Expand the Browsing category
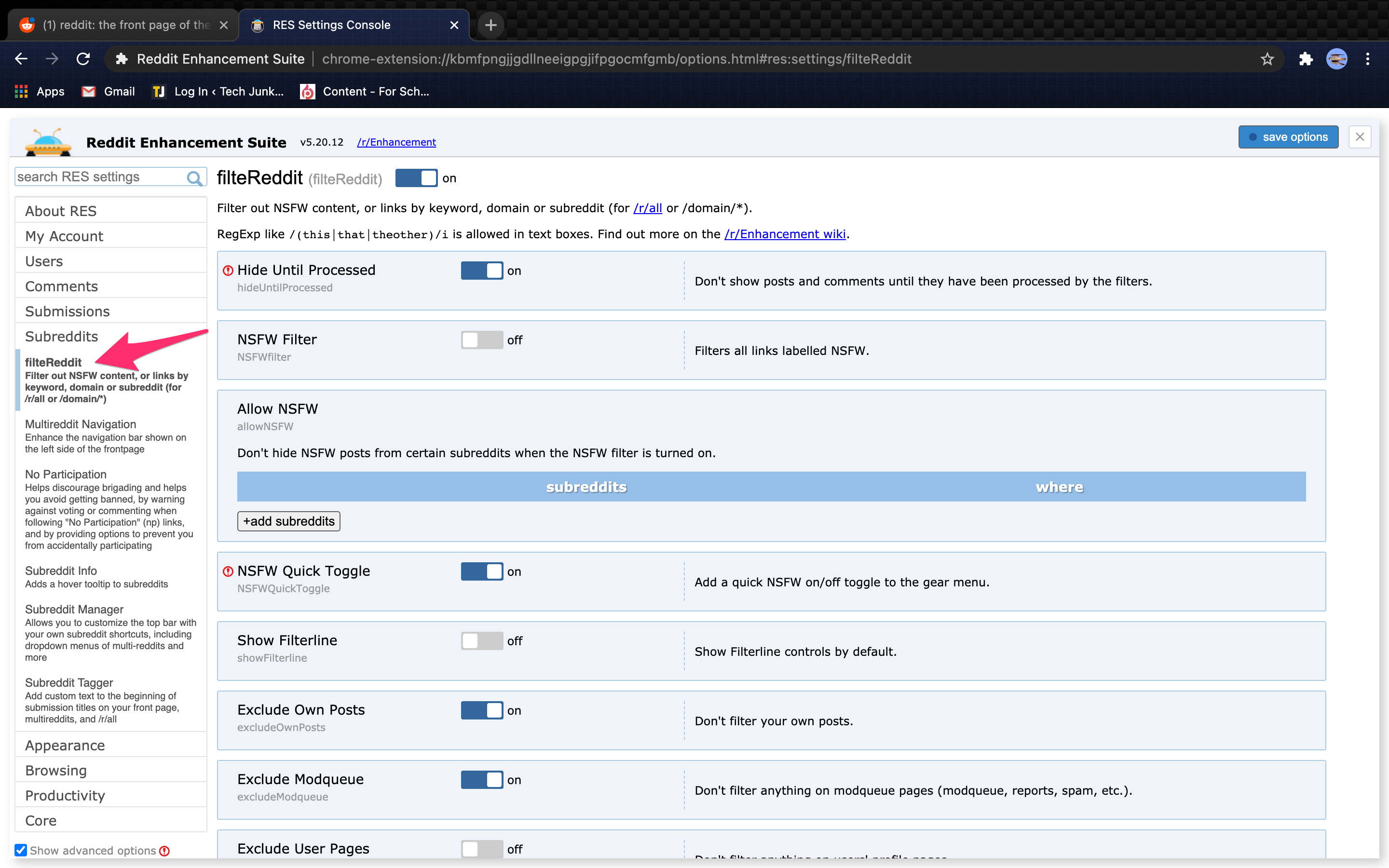The image size is (1389, 868). [111, 771]
